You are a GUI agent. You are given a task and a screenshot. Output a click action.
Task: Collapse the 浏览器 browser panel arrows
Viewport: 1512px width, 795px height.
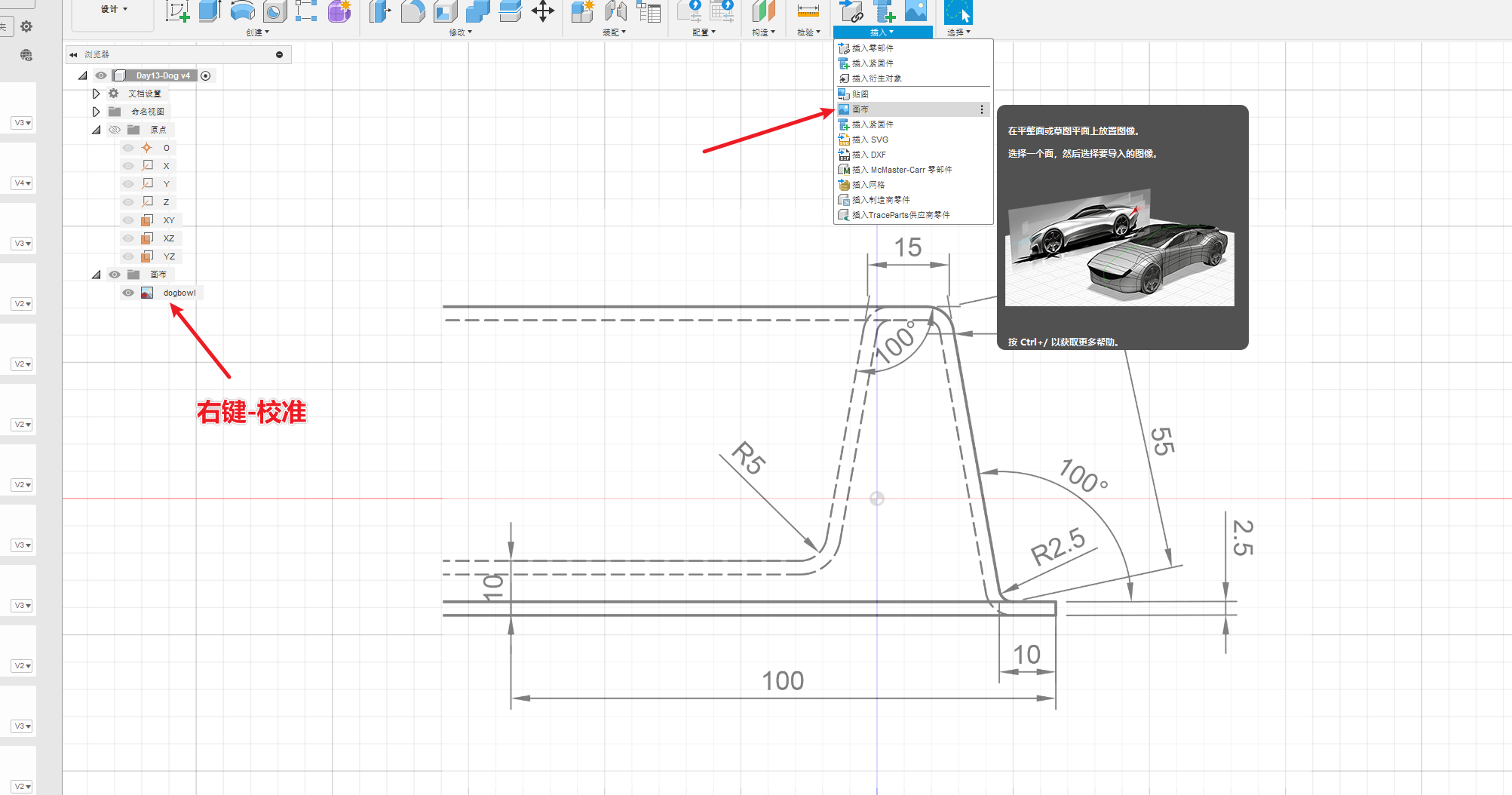point(73,54)
